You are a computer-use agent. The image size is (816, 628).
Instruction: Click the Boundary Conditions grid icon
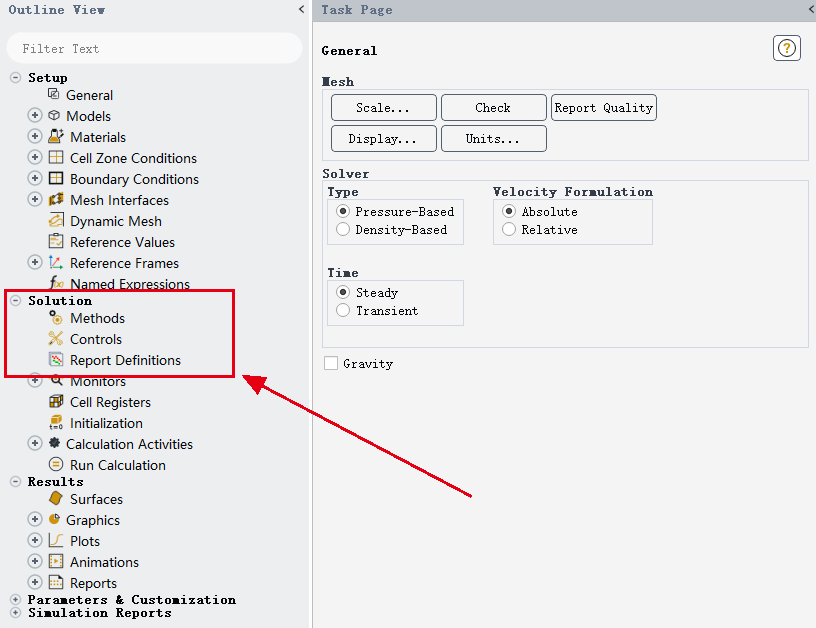click(56, 179)
